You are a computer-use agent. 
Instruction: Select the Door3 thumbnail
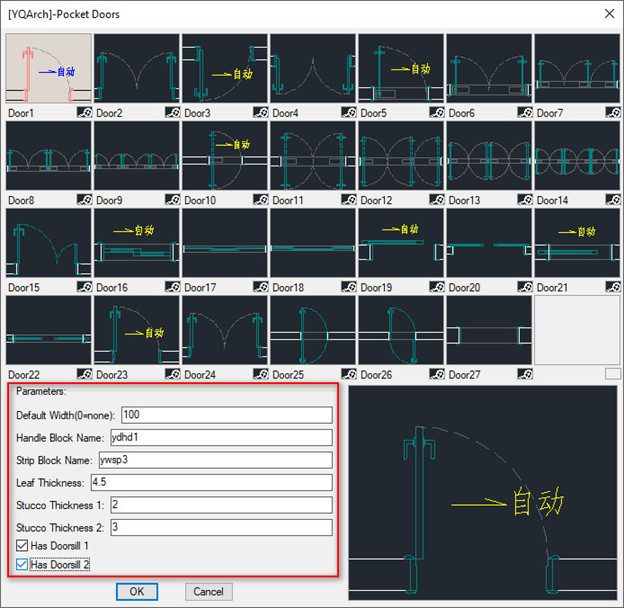[x=225, y=69]
